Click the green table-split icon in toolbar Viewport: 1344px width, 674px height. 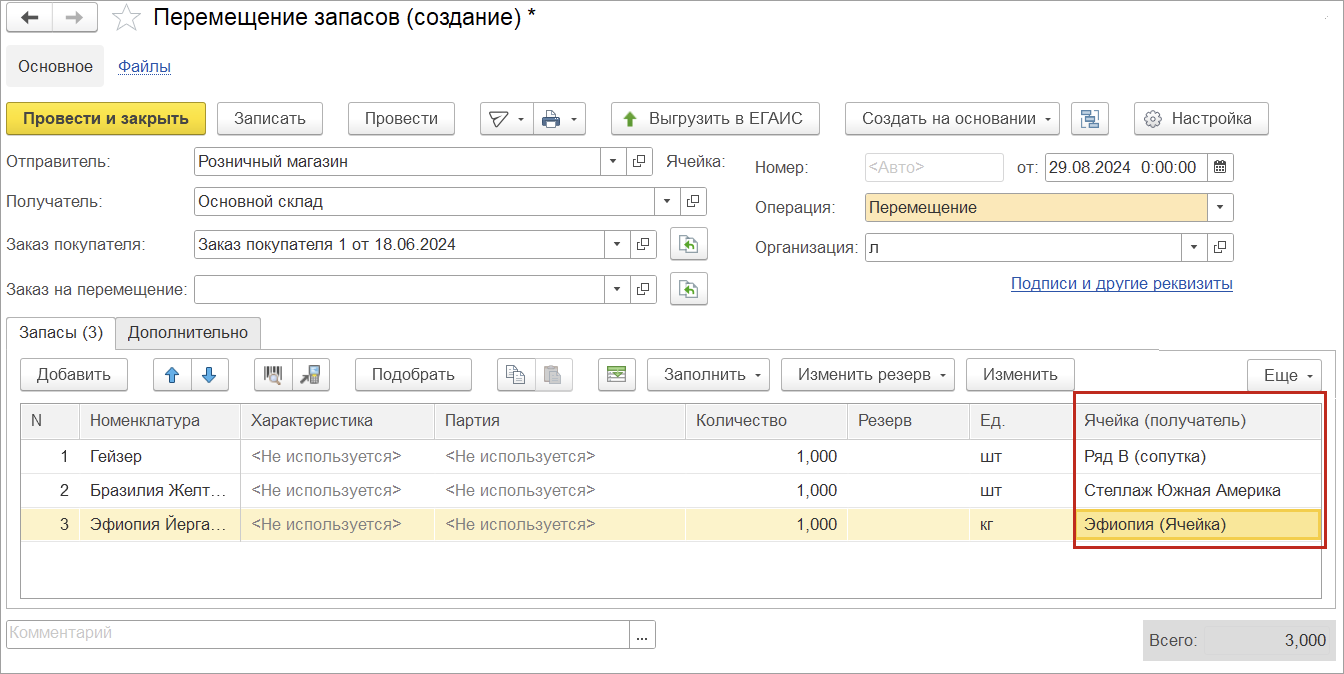[x=617, y=375]
